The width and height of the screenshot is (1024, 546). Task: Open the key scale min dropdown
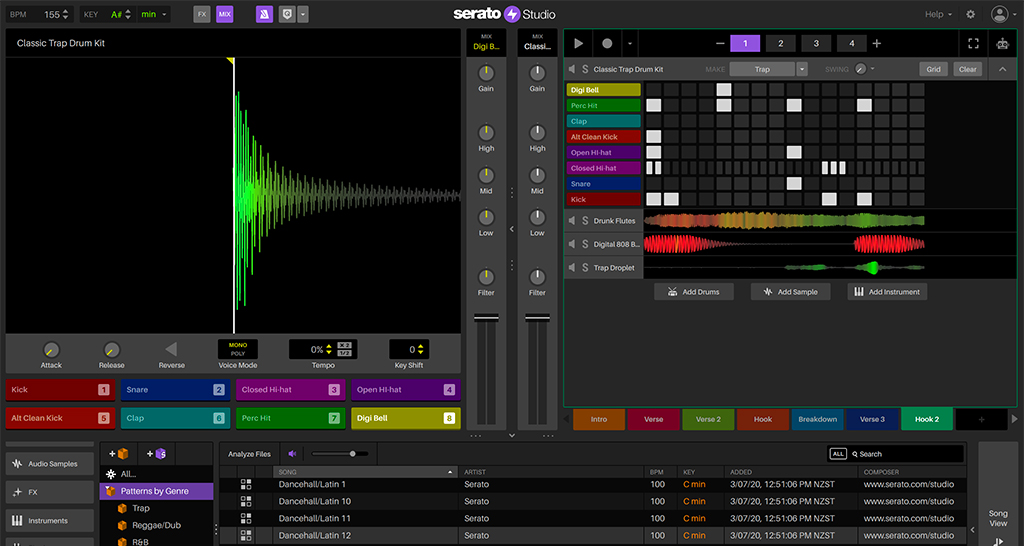pos(154,14)
